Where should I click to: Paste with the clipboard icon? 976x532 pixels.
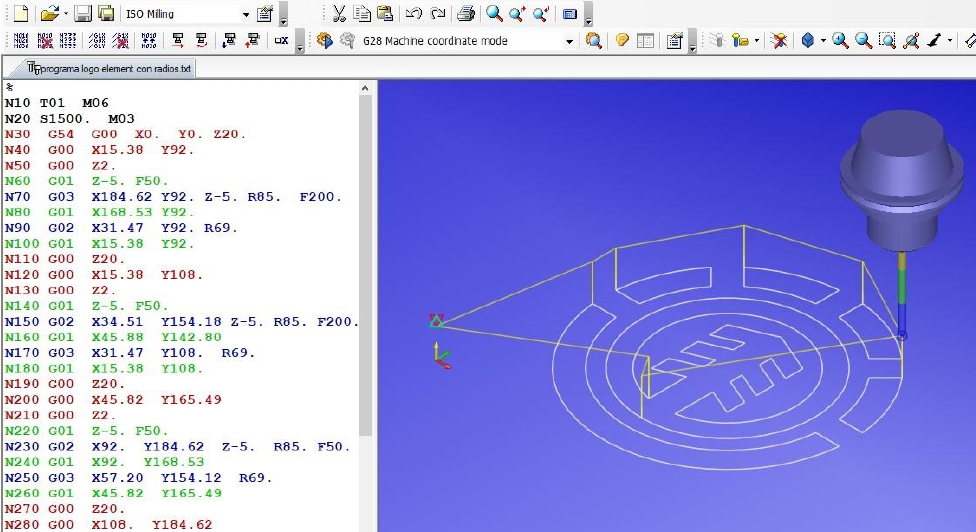click(385, 14)
